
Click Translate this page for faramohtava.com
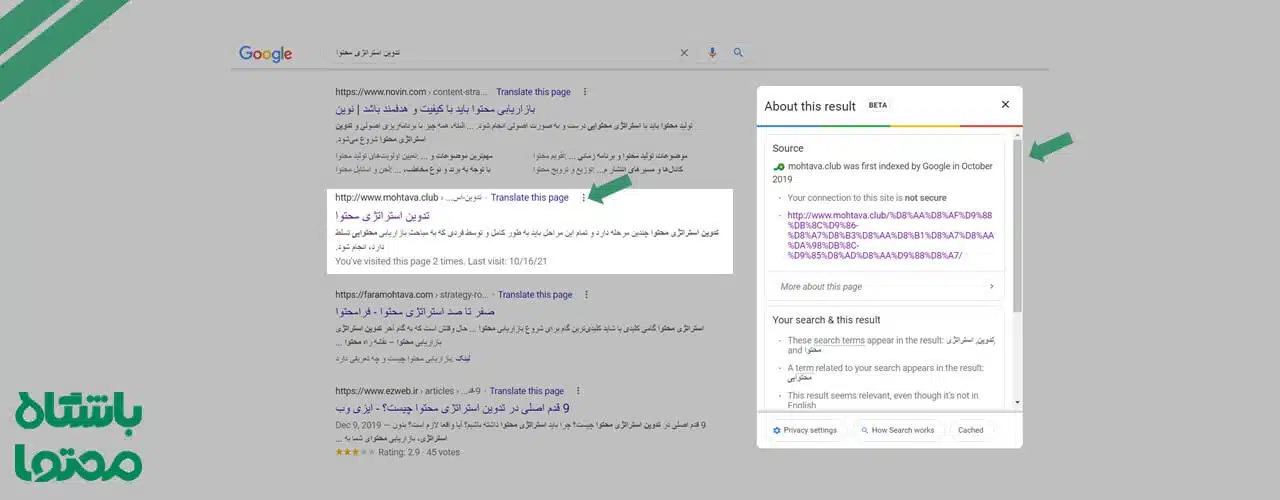(x=535, y=295)
